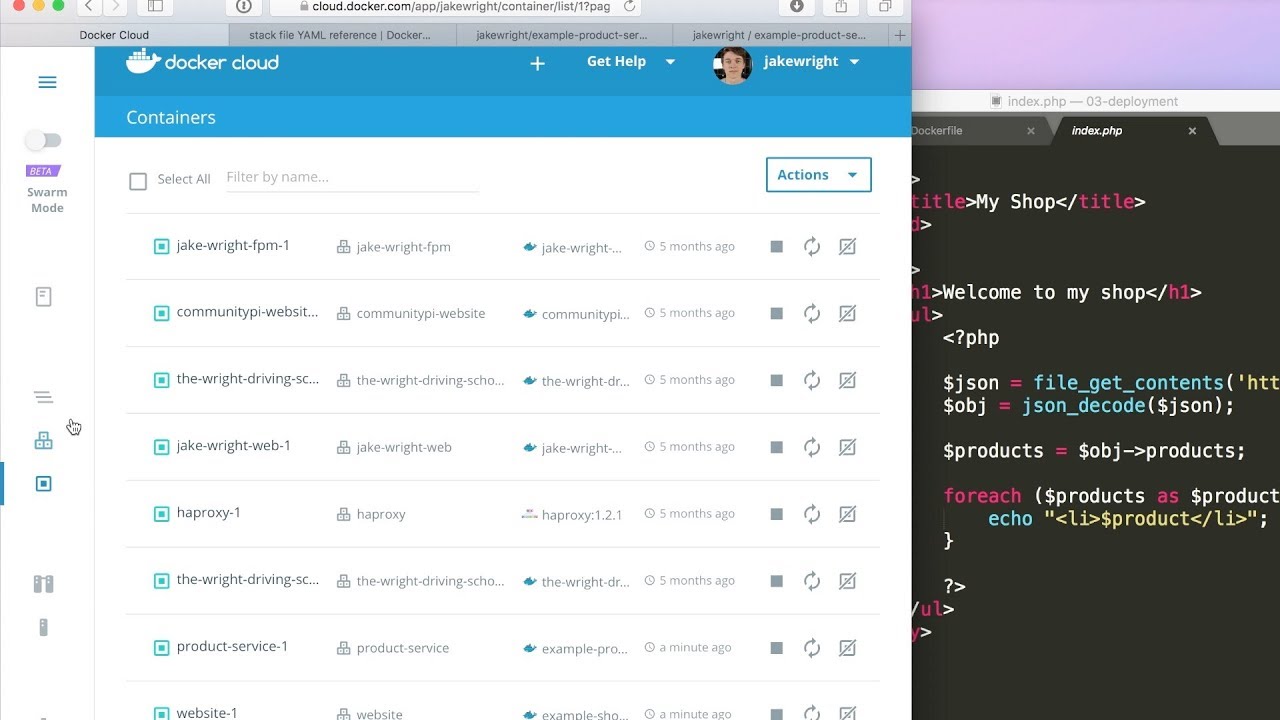This screenshot has width=1280, height=720.
Task: Open the stacks icon in sidebar
Action: coord(43,397)
